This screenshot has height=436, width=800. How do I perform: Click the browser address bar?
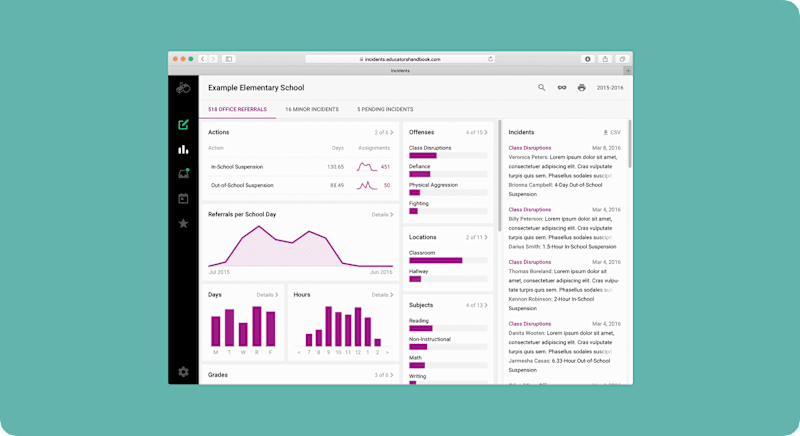[x=399, y=59]
